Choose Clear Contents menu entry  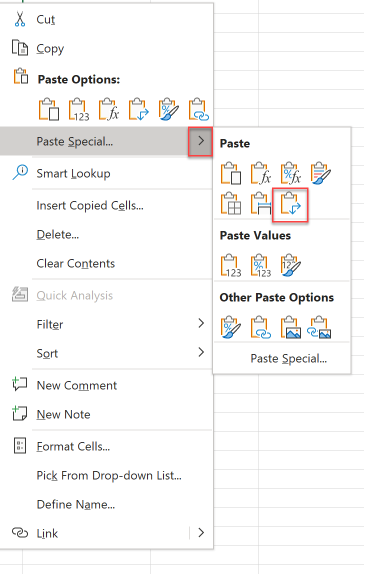pyautogui.click(x=76, y=264)
